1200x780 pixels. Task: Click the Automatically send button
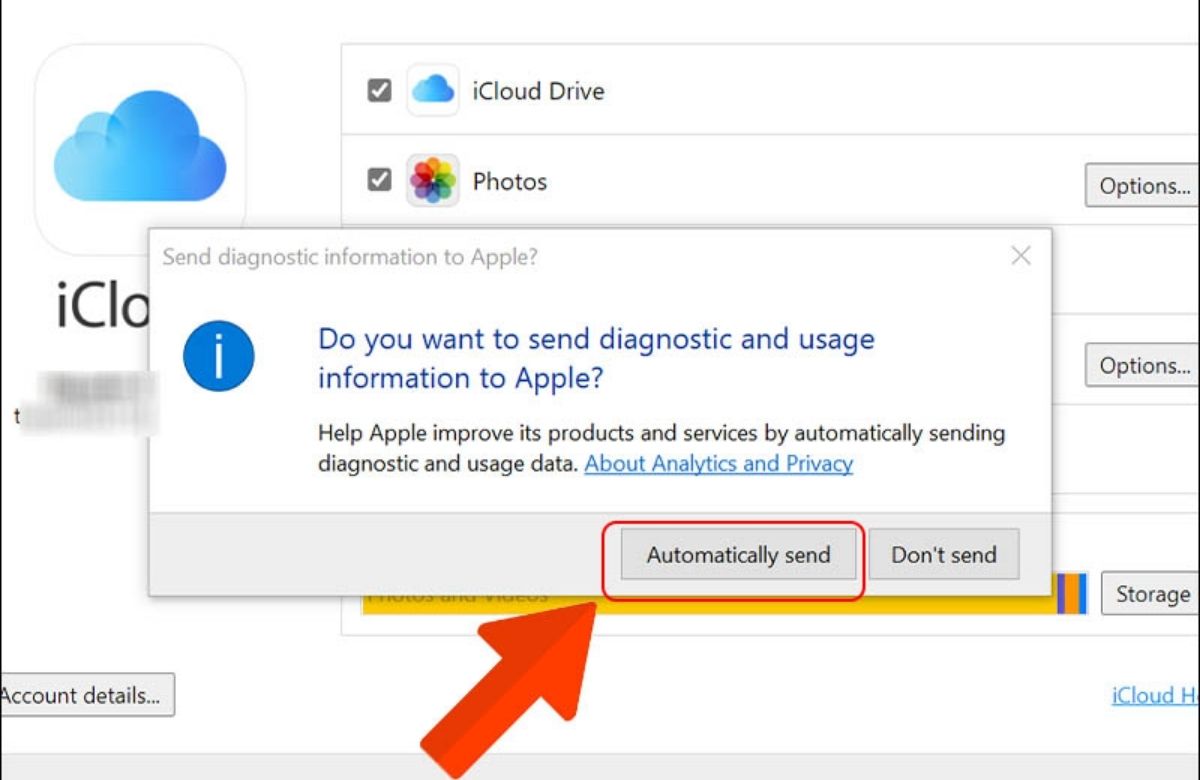[x=739, y=555]
